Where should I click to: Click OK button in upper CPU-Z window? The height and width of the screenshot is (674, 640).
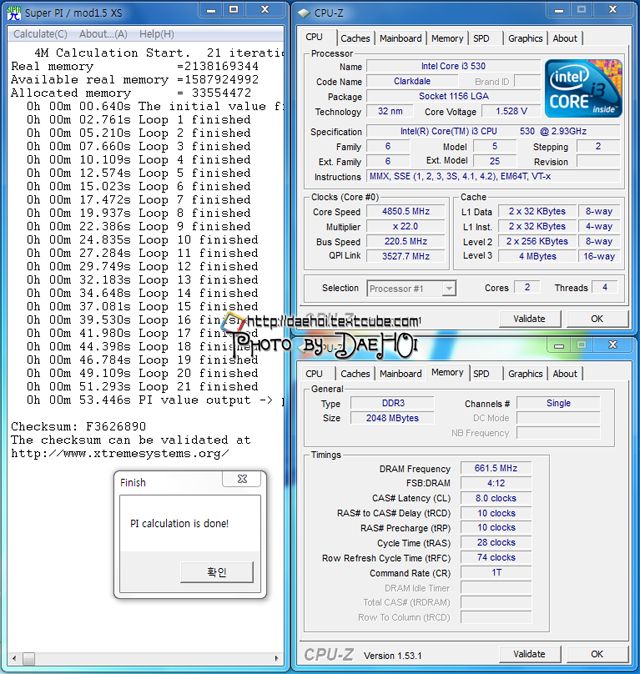coord(597,319)
